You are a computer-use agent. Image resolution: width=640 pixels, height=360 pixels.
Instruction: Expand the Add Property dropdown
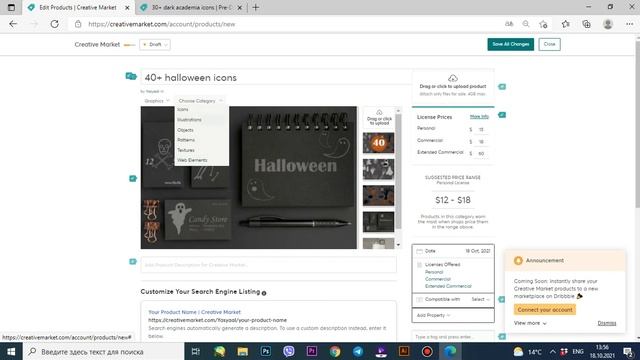tap(433, 316)
